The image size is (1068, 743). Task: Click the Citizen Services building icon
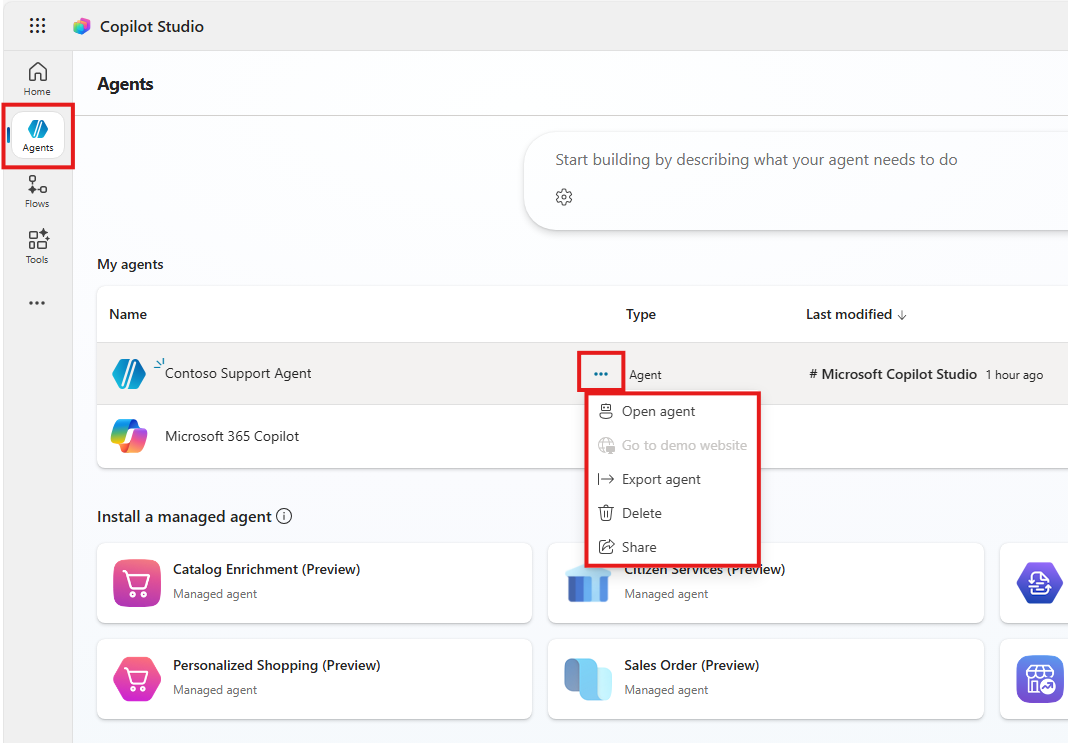[x=588, y=584]
